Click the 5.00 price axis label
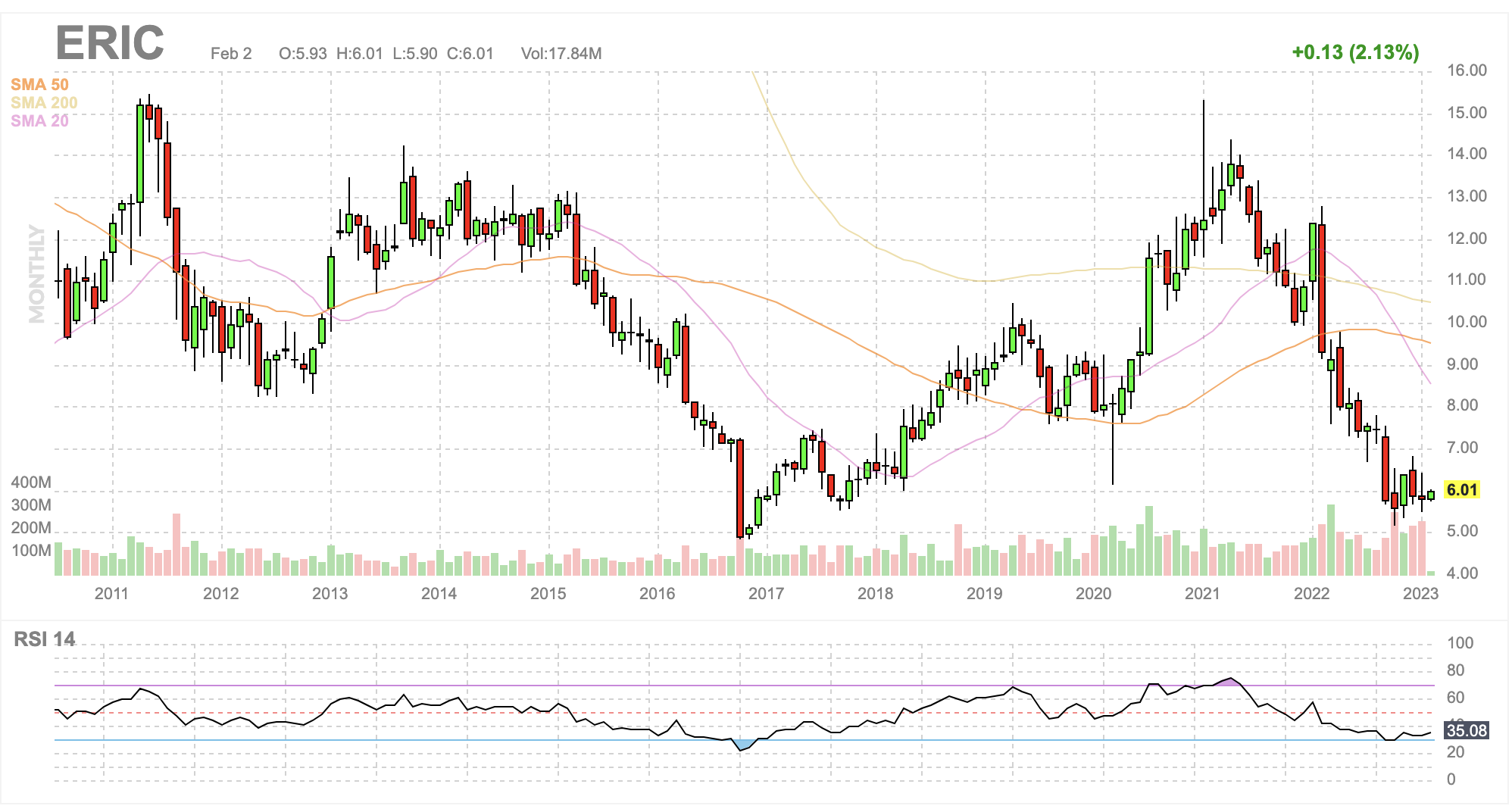Viewport: 1512px width, 809px height. point(1463,531)
